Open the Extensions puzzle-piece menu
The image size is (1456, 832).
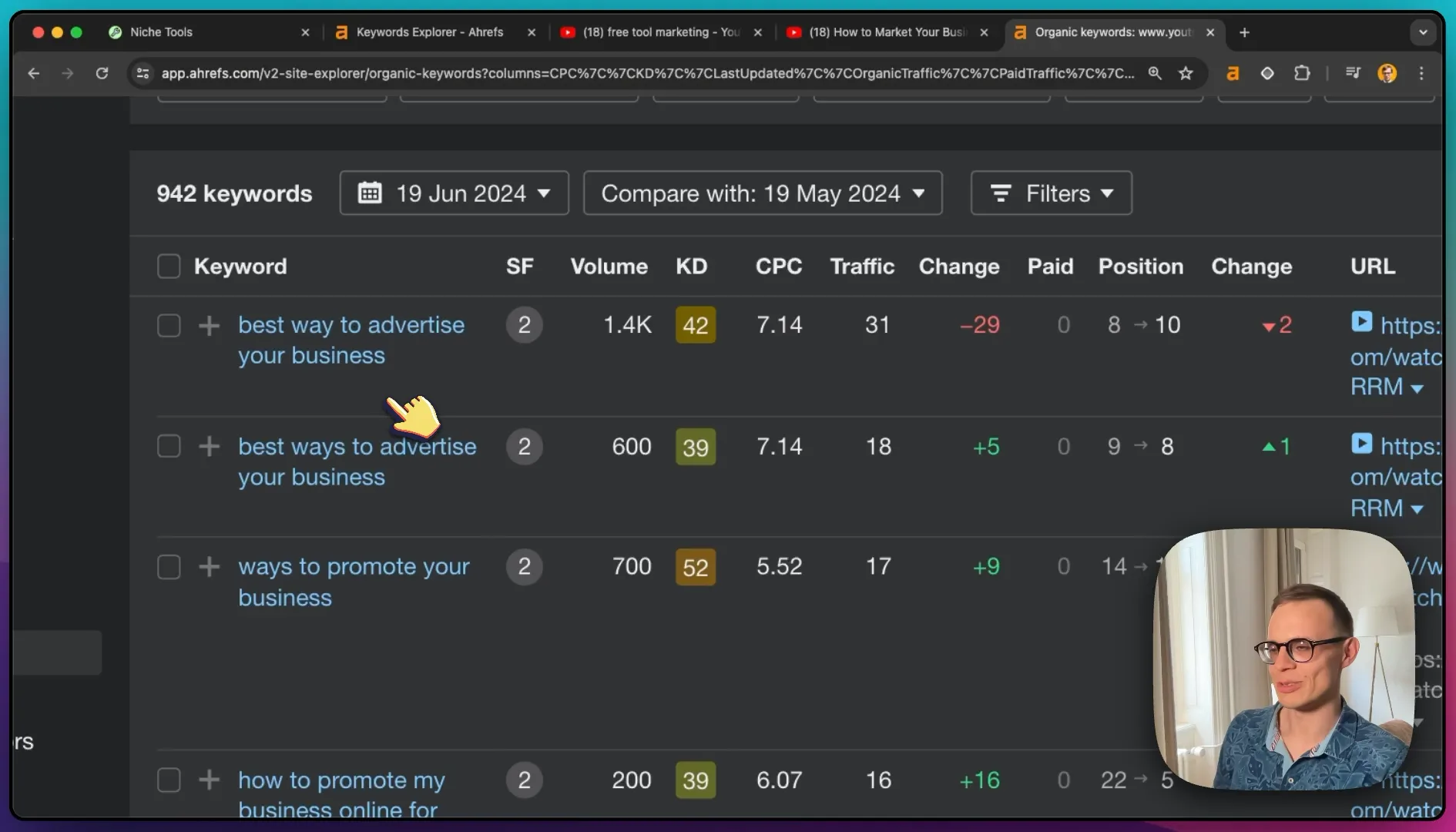pyautogui.click(x=1302, y=73)
